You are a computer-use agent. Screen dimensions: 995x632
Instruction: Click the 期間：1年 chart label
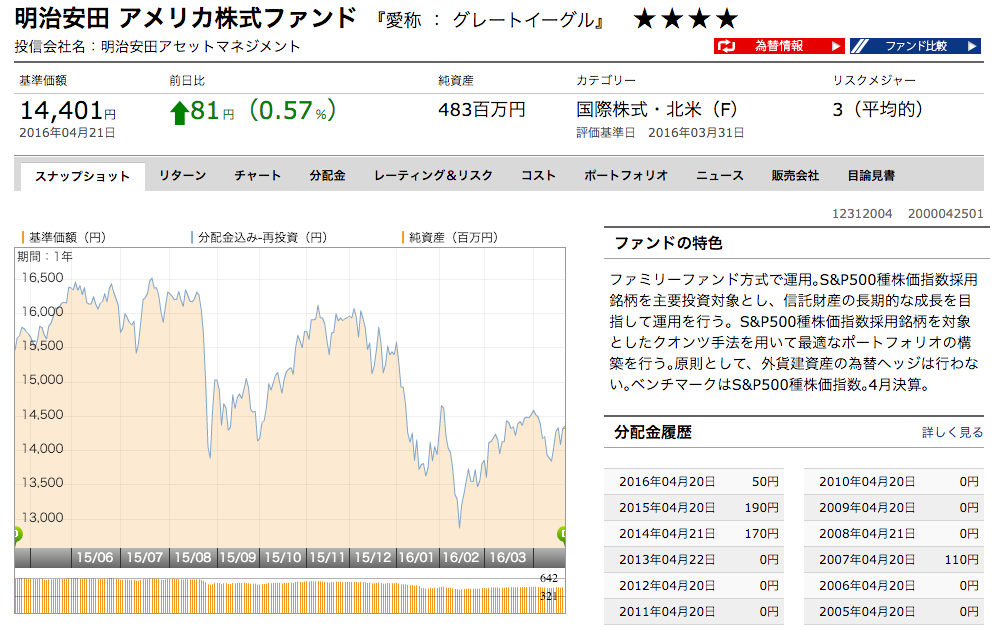point(45,256)
